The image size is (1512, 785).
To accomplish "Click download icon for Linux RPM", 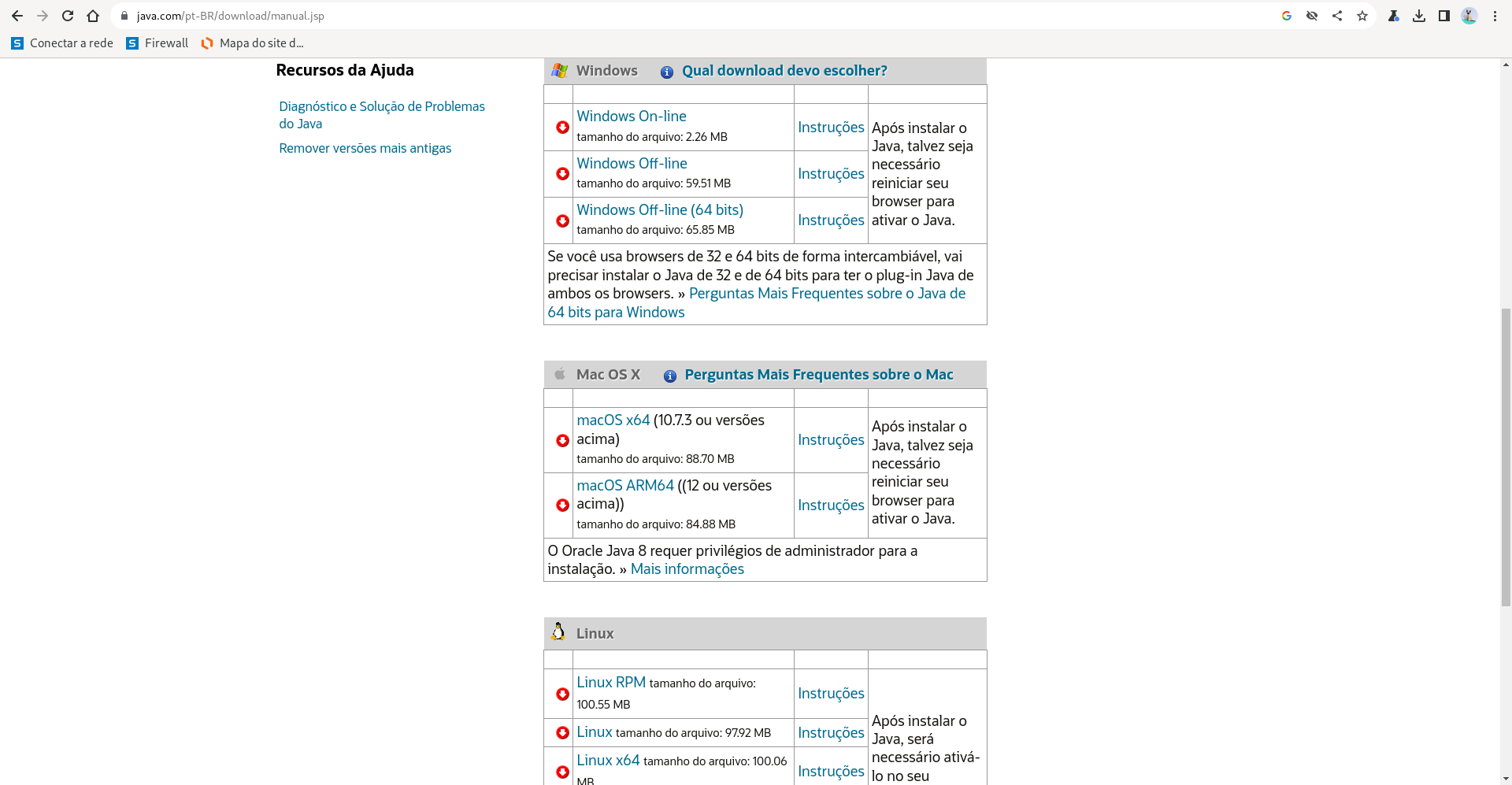I will point(562,694).
